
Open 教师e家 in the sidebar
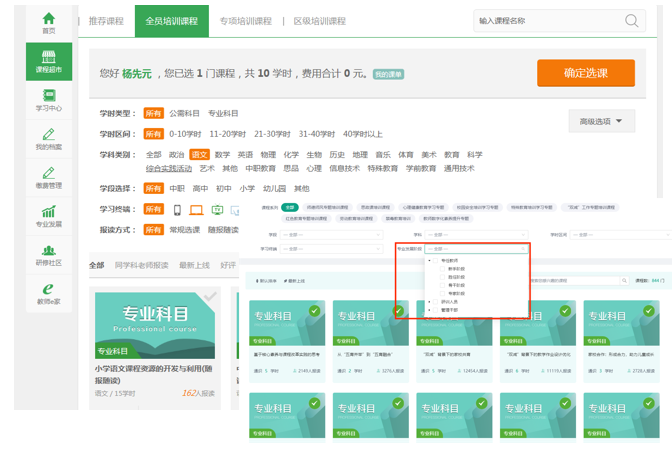[x=49, y=293]
